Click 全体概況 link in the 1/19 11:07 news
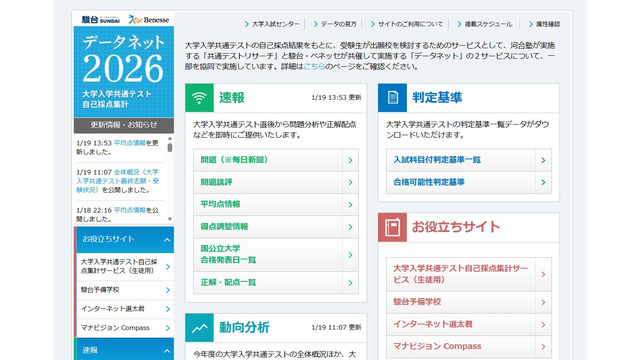The image size is (640, 360). [x=118, y=181]
